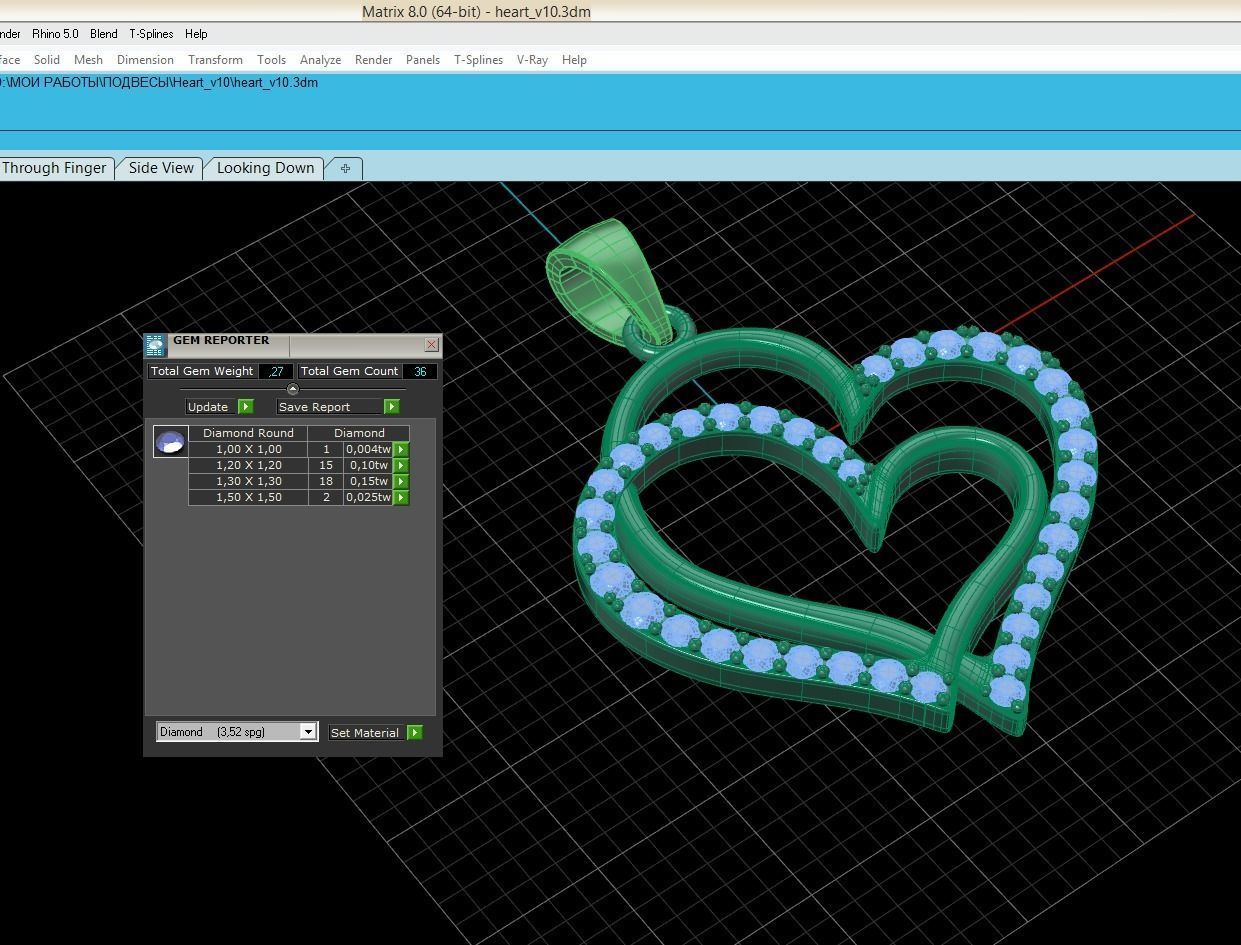
Task: Open the Dimension menu
Action: [x=145, y=60]
